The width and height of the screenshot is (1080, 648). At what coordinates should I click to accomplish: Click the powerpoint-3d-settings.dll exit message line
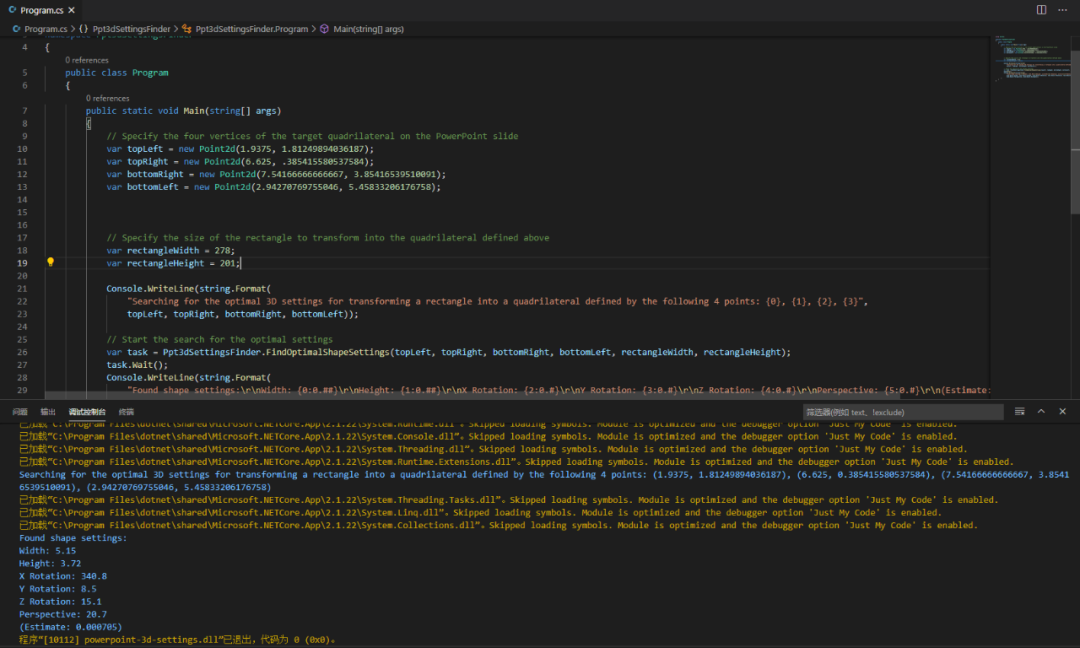pyautogui.click(x=177, y=640)
